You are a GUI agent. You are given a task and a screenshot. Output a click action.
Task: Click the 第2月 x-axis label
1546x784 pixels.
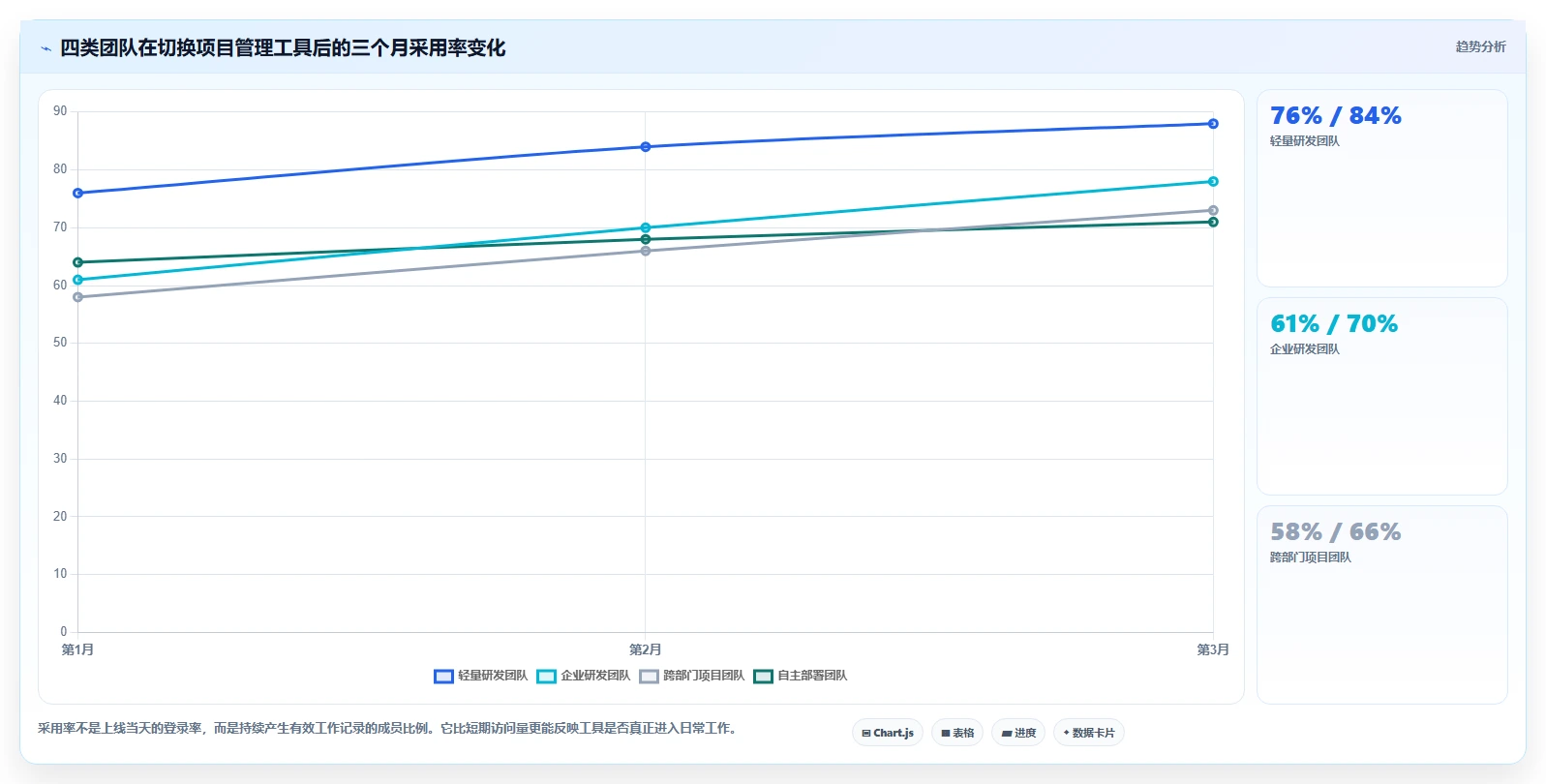[x=646, y=649]
